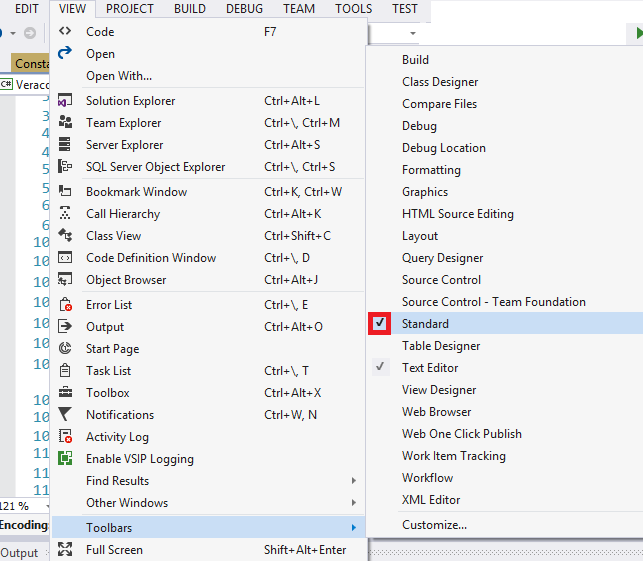Click the Solution Explorer icon
Viewport: 643px width, 561px height.
point(65,100)
